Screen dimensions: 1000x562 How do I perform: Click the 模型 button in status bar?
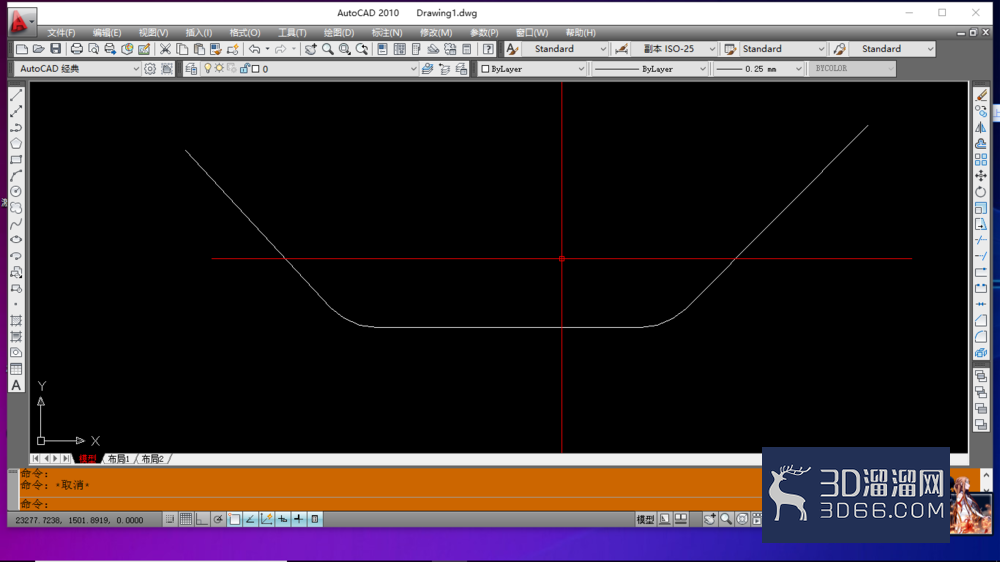click(645, 519)
